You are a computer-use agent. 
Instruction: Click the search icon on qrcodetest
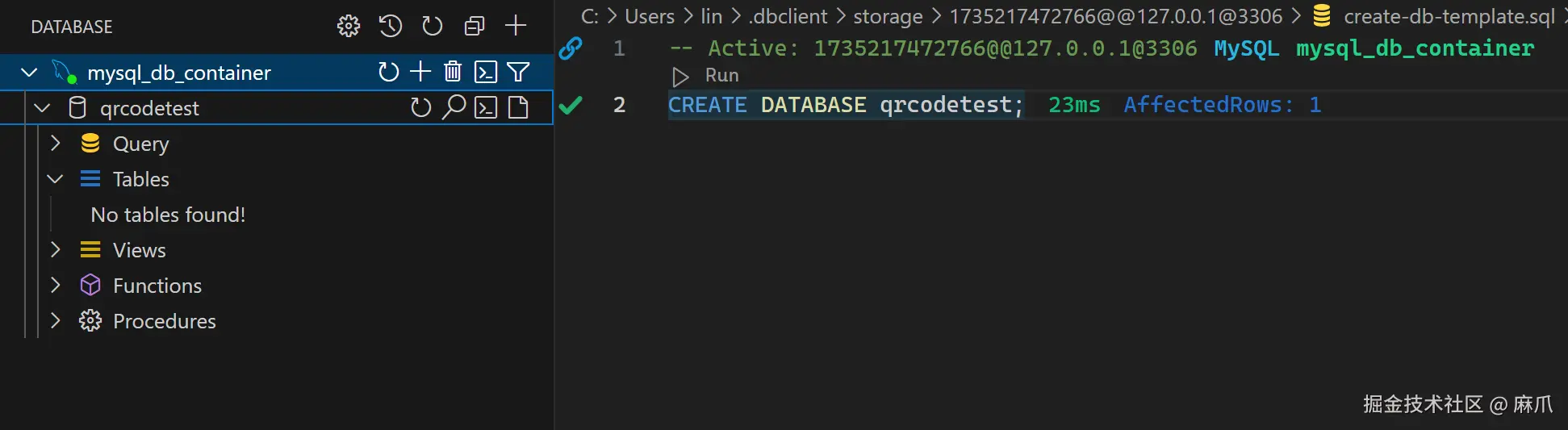tap(454, 107)
